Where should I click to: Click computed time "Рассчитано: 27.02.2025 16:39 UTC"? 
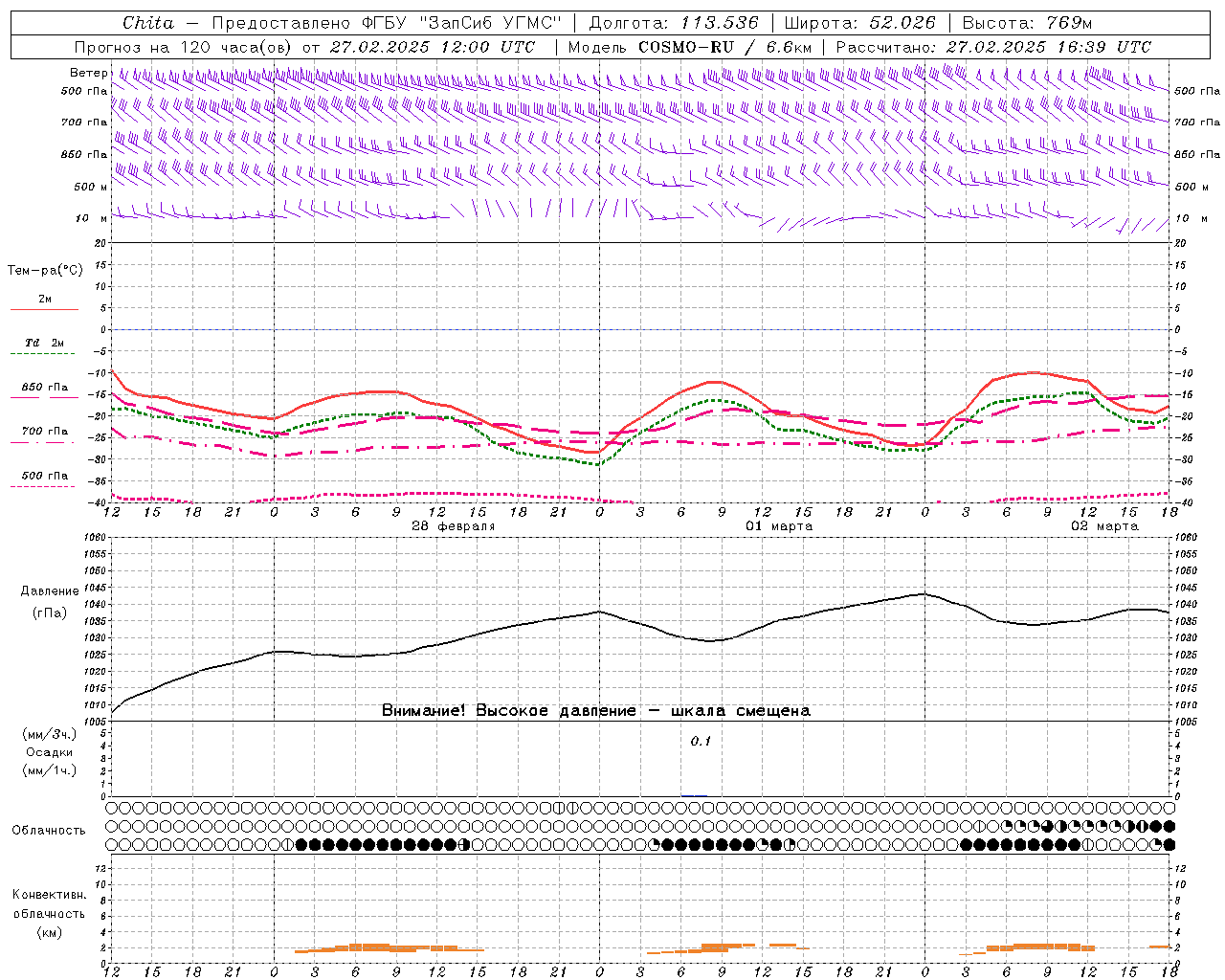[x=993, y=47]
